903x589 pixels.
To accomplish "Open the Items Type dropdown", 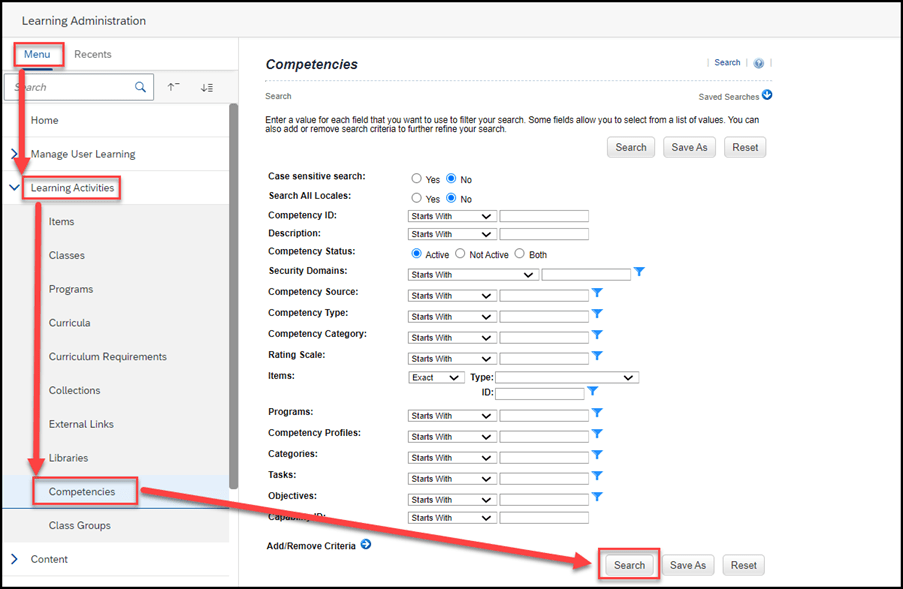I will coord(566,377).
